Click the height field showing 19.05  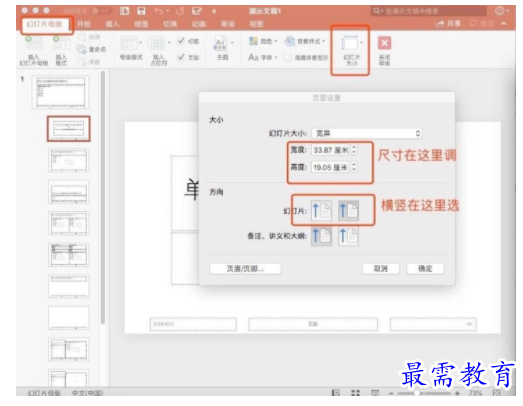(331, 167)
